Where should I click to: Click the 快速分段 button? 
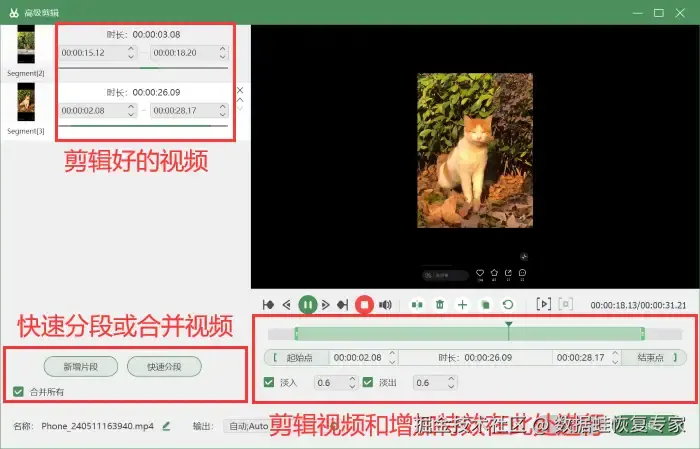(164, 367)
